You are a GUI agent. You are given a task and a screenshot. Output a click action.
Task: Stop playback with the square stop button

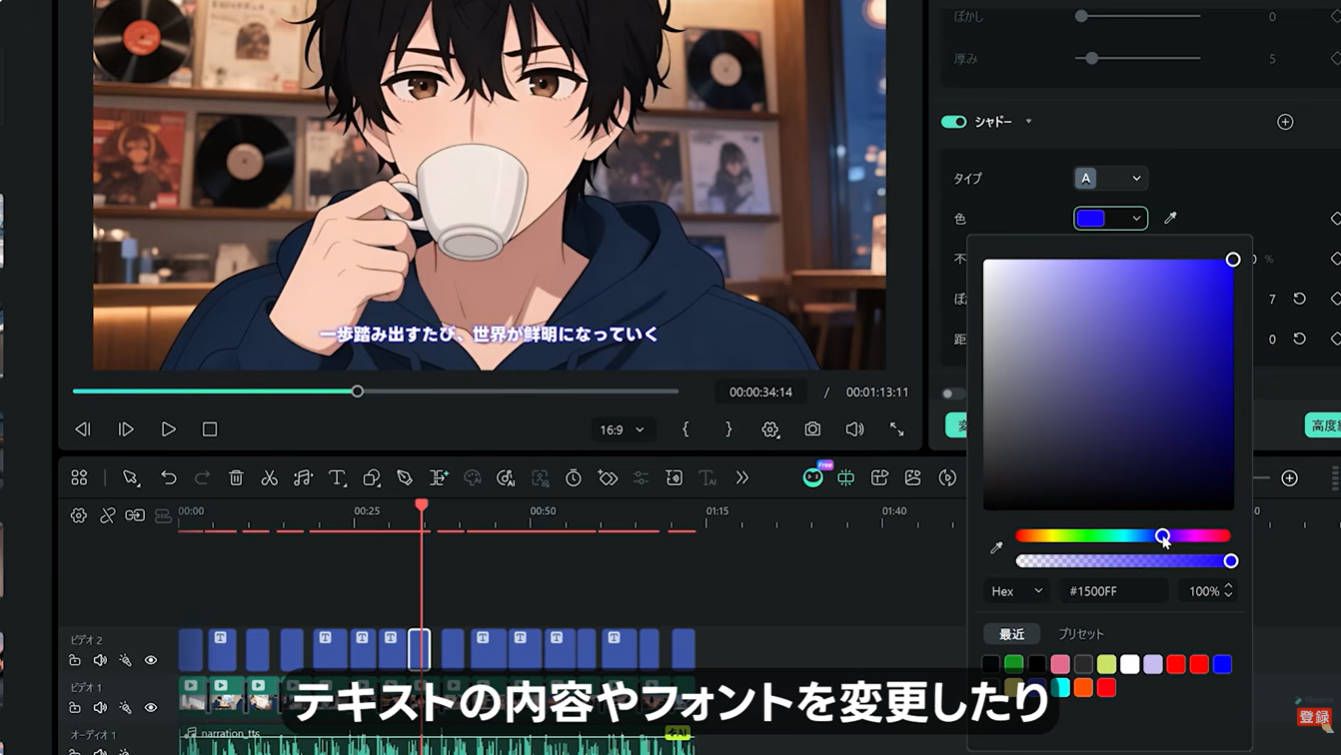[x=210, y=429]
